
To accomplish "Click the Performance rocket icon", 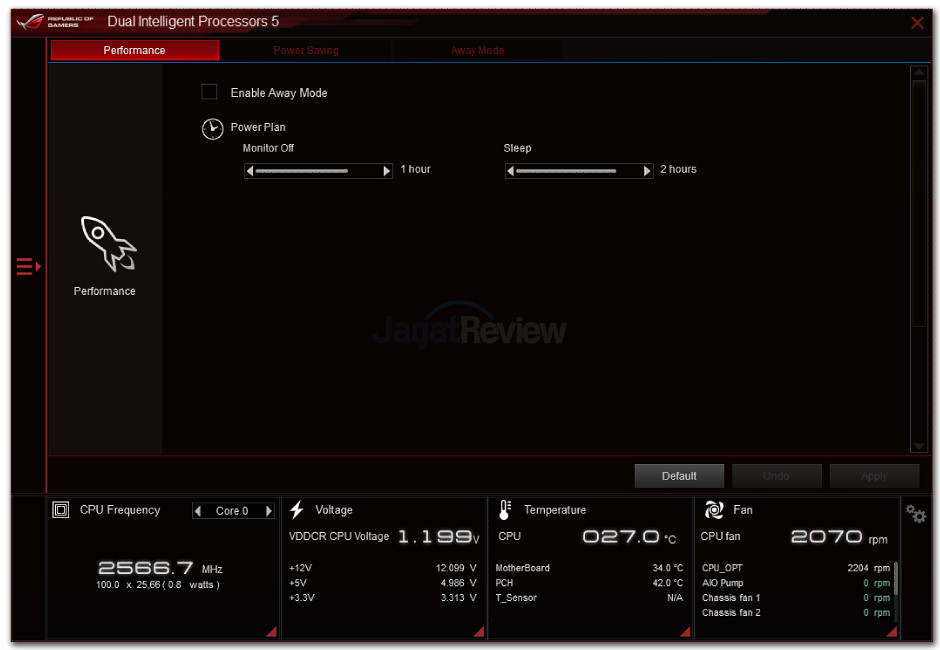I will pyautogui.click(x=106, y=243).
